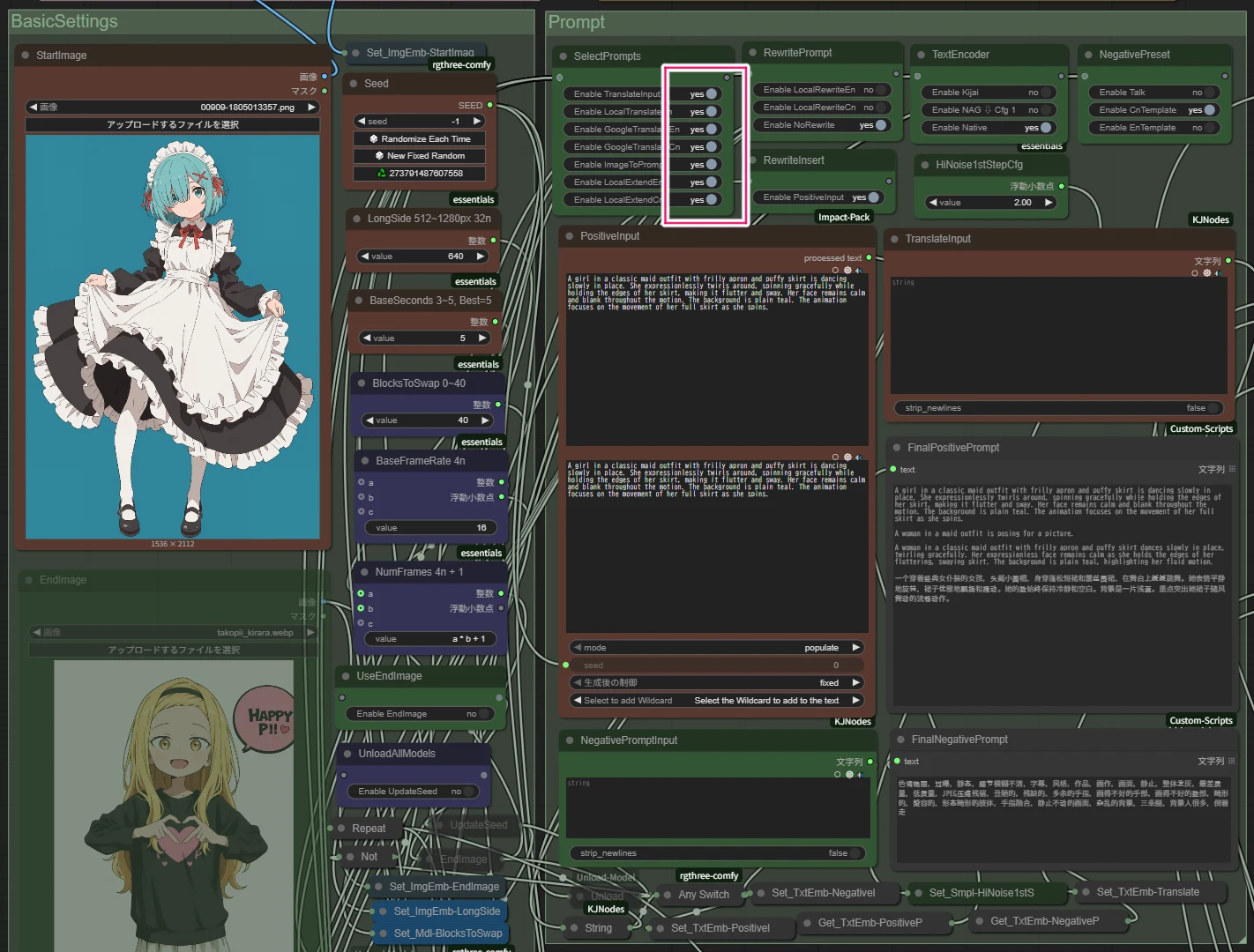The width and height of the screenshot is (1254, 952).
Task: Click the SEED output port
Action: pos(490,105)
